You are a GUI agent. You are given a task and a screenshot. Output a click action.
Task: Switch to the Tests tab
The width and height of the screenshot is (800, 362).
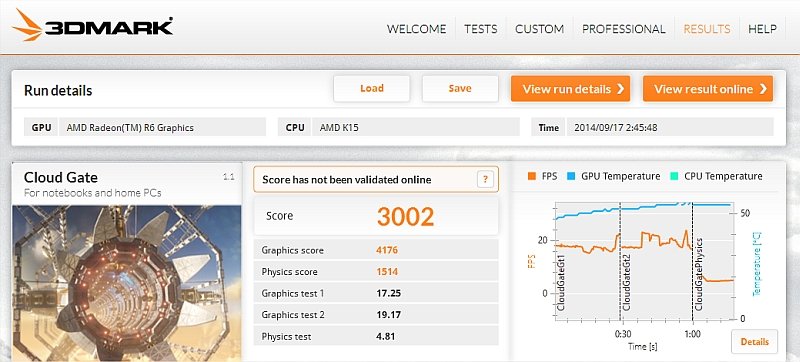pos(481,29)
